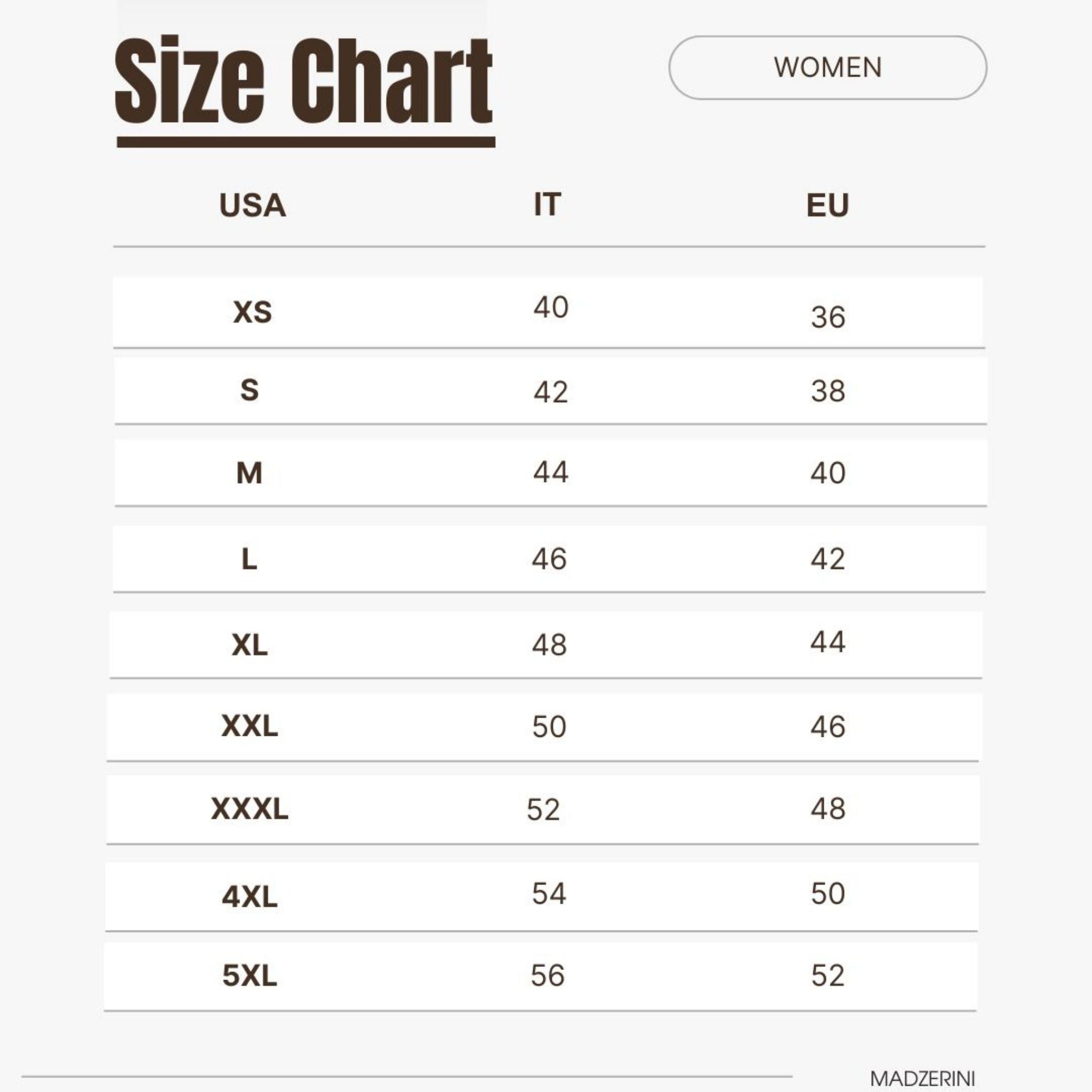Image resolution: width=1092 pixels, height=1092 pixels.
Task: Select the EU column header
Action: [828, 205]
